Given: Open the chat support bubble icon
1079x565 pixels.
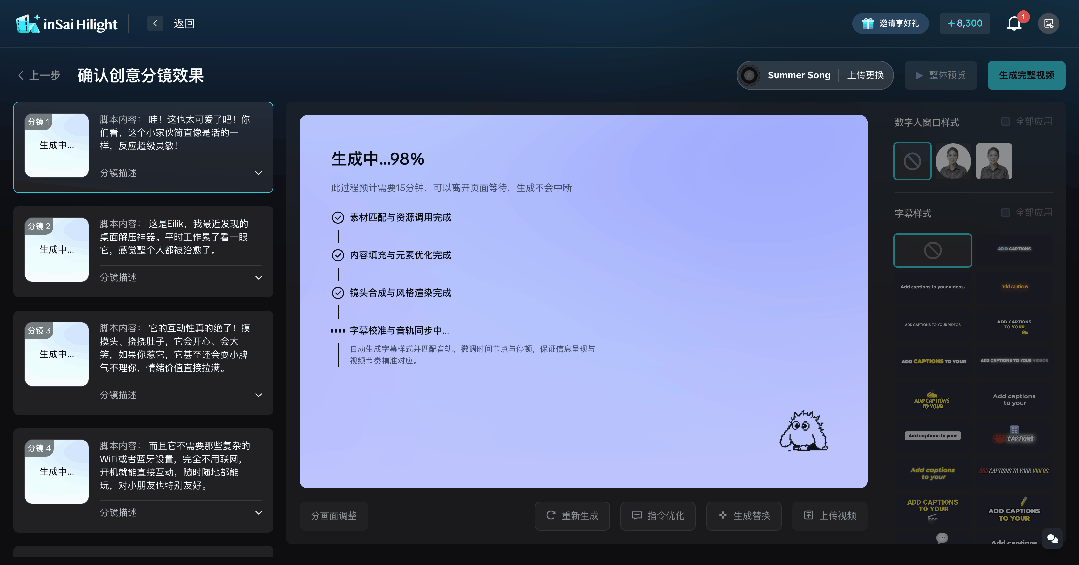Looking at the screenshot, I should 1051,538.
